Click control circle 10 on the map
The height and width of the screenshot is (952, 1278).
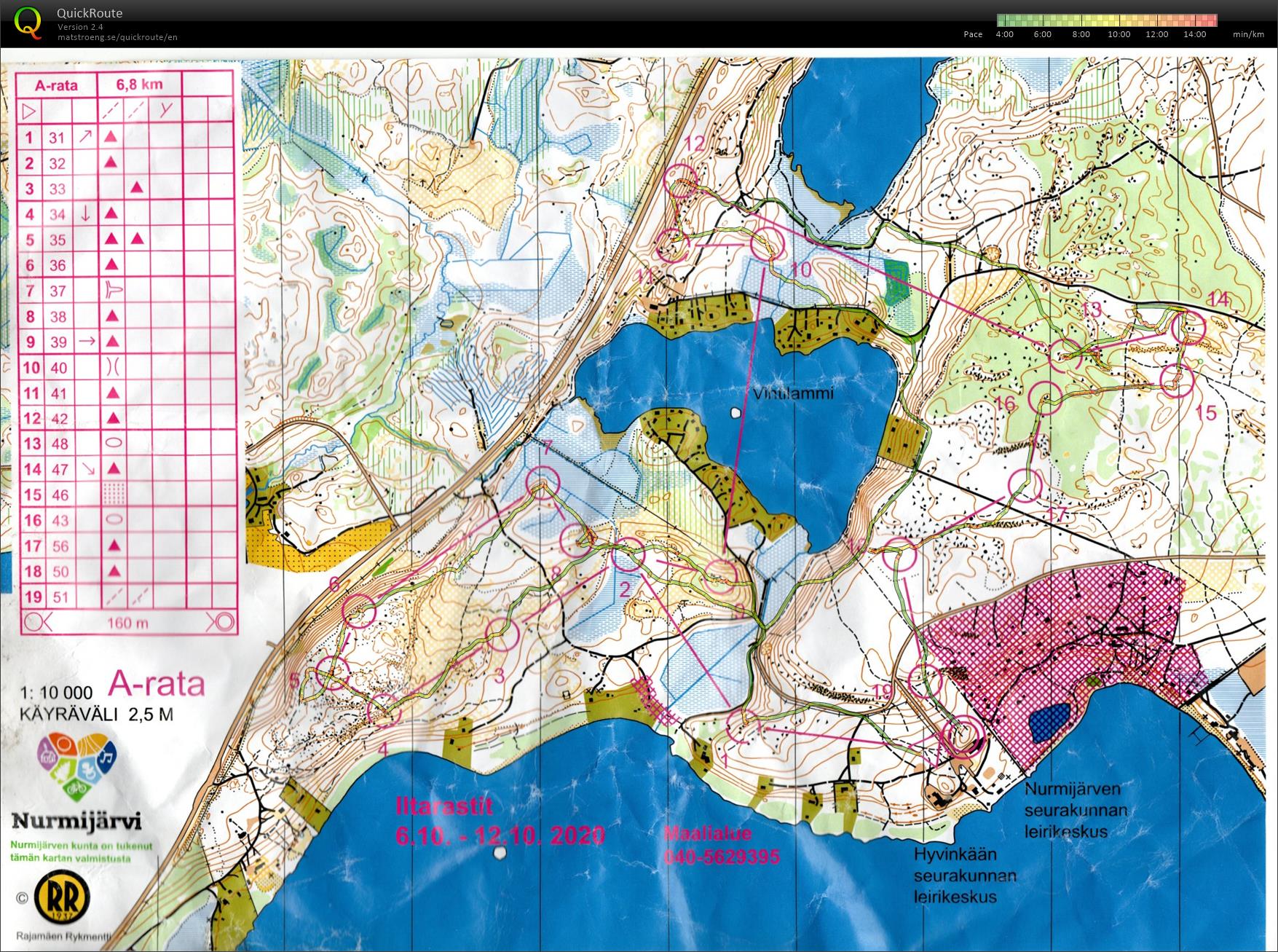pos(768,244)
